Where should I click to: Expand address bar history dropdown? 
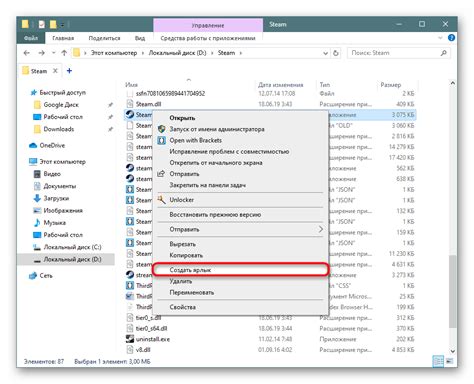pos(325,53)
